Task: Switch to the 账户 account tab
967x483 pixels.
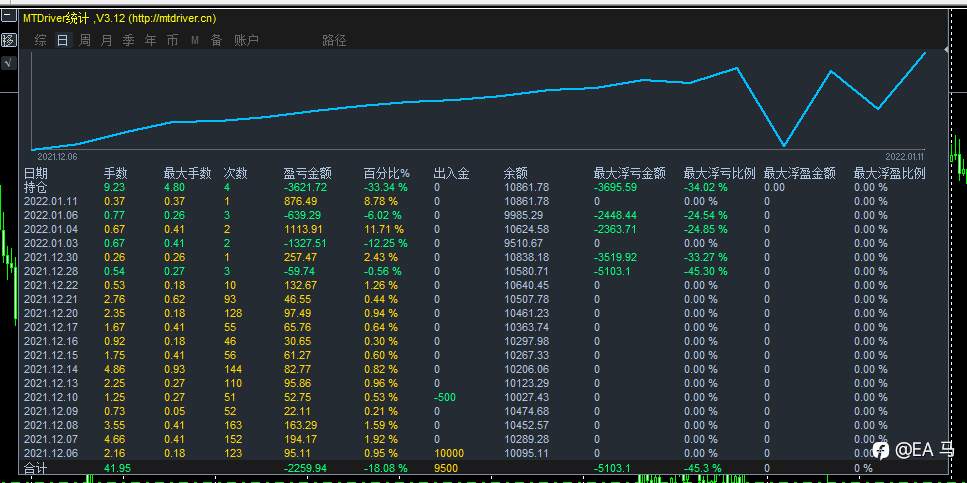Action: [246, 41]
